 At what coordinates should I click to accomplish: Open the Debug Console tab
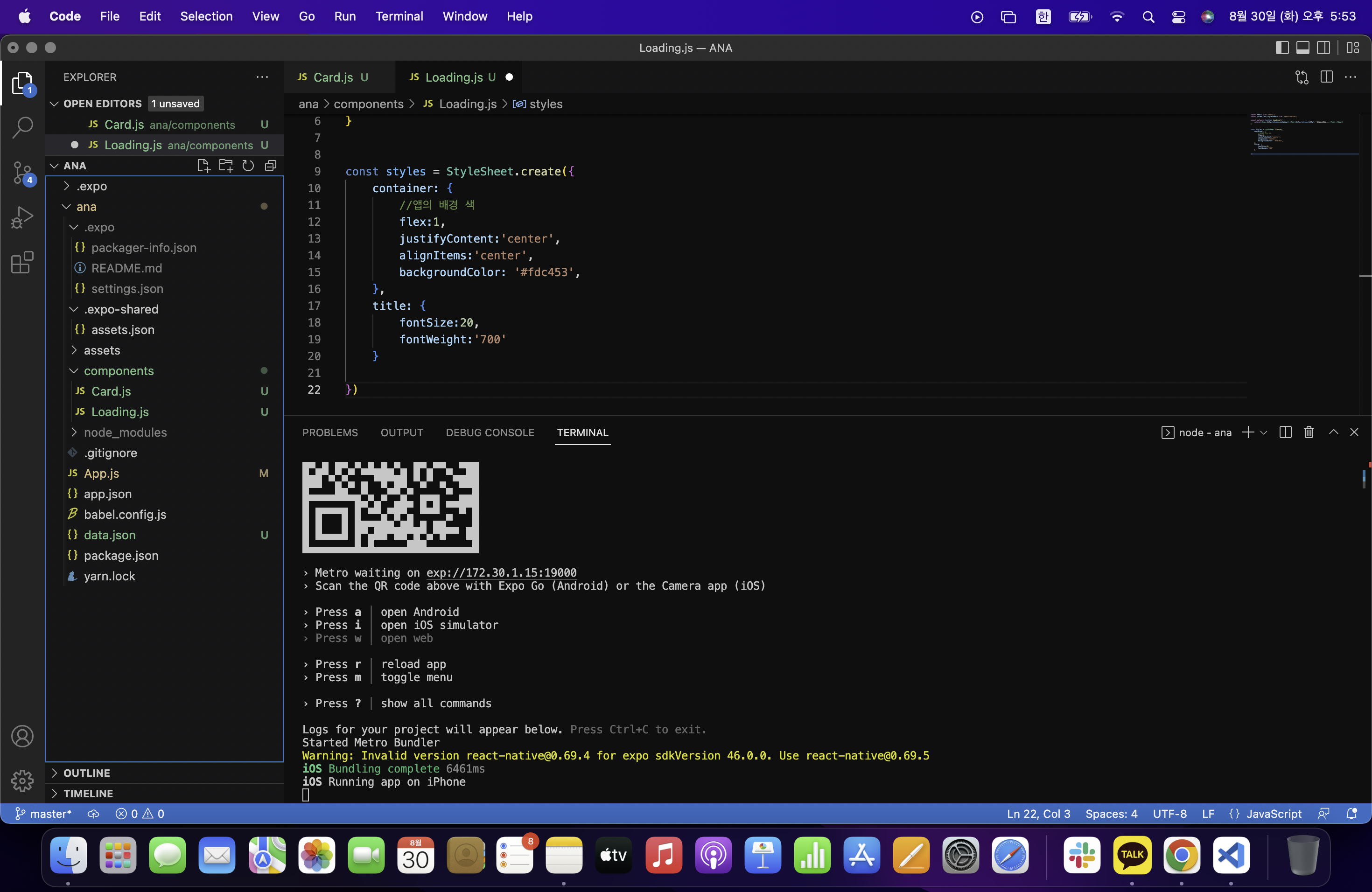[x=490, y=433]
